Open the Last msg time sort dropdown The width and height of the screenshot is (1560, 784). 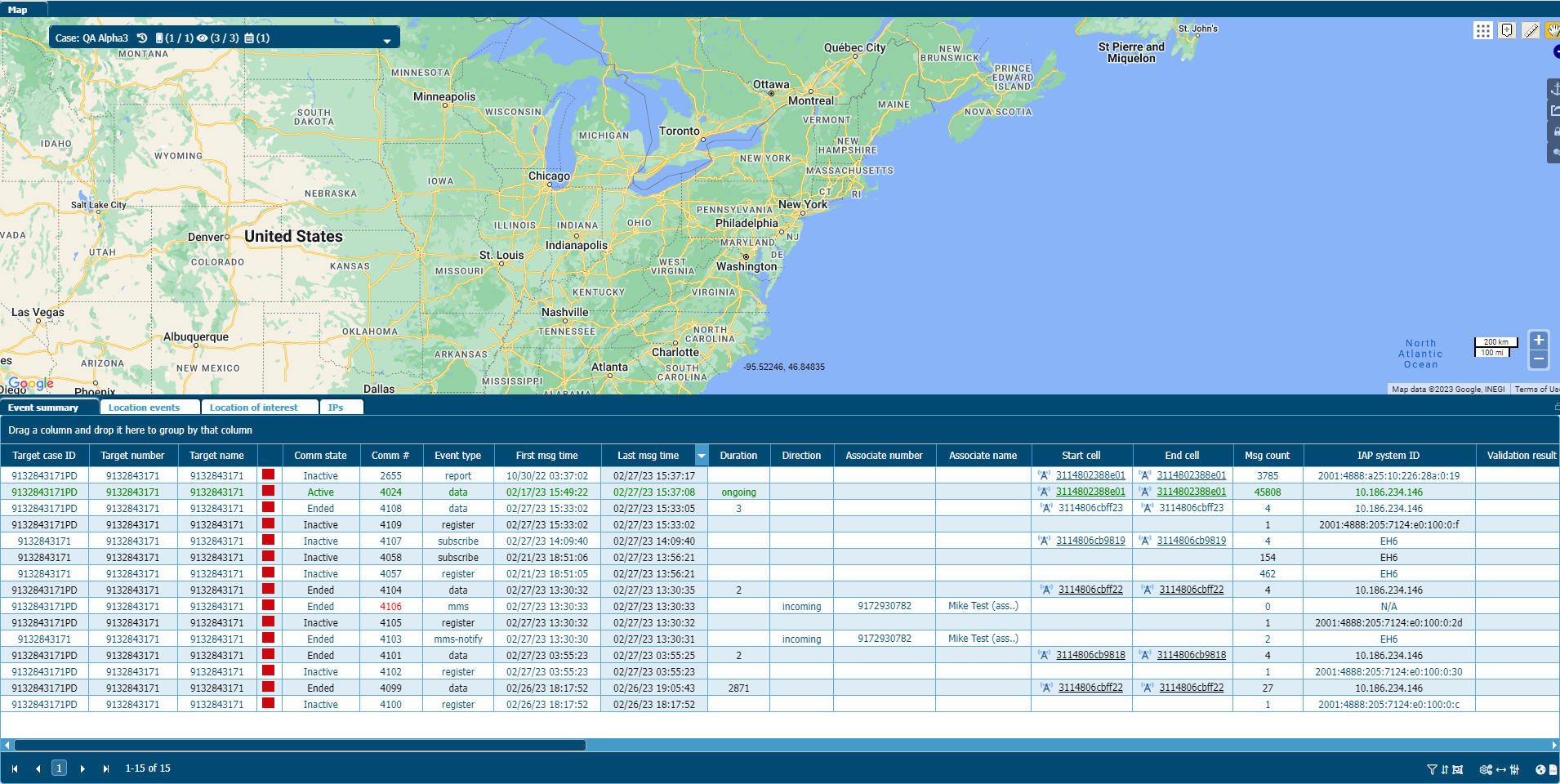click(x=701, y=456)
